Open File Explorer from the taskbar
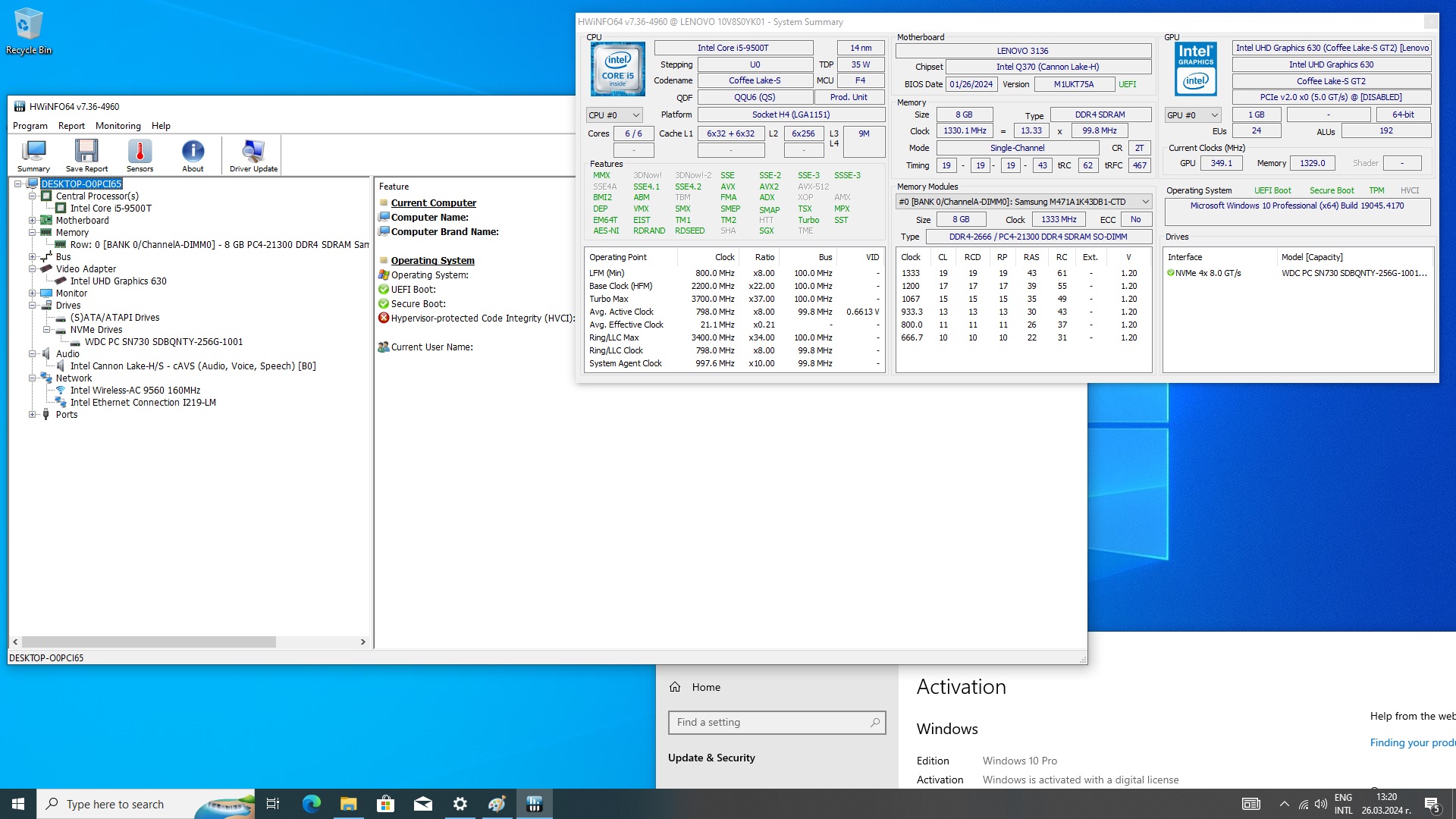1456x819 pixels. (348, 804)
